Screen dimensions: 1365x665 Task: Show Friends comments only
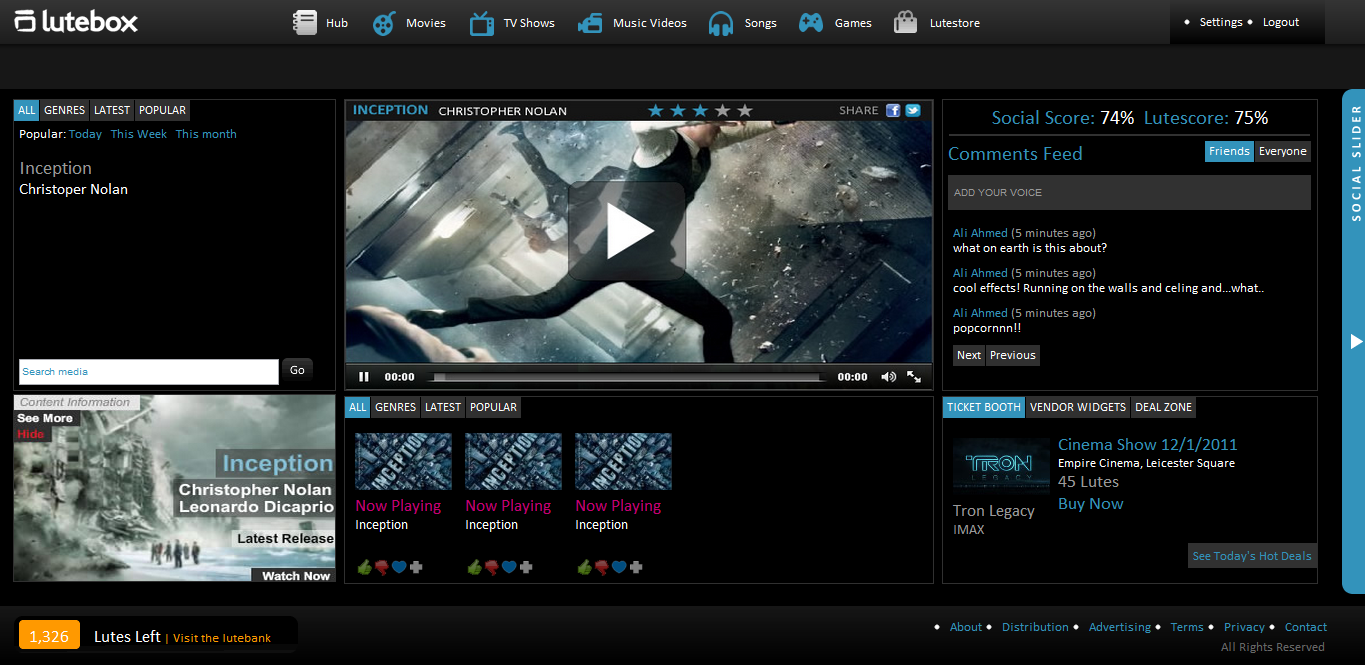click(x=1229, y=151)
